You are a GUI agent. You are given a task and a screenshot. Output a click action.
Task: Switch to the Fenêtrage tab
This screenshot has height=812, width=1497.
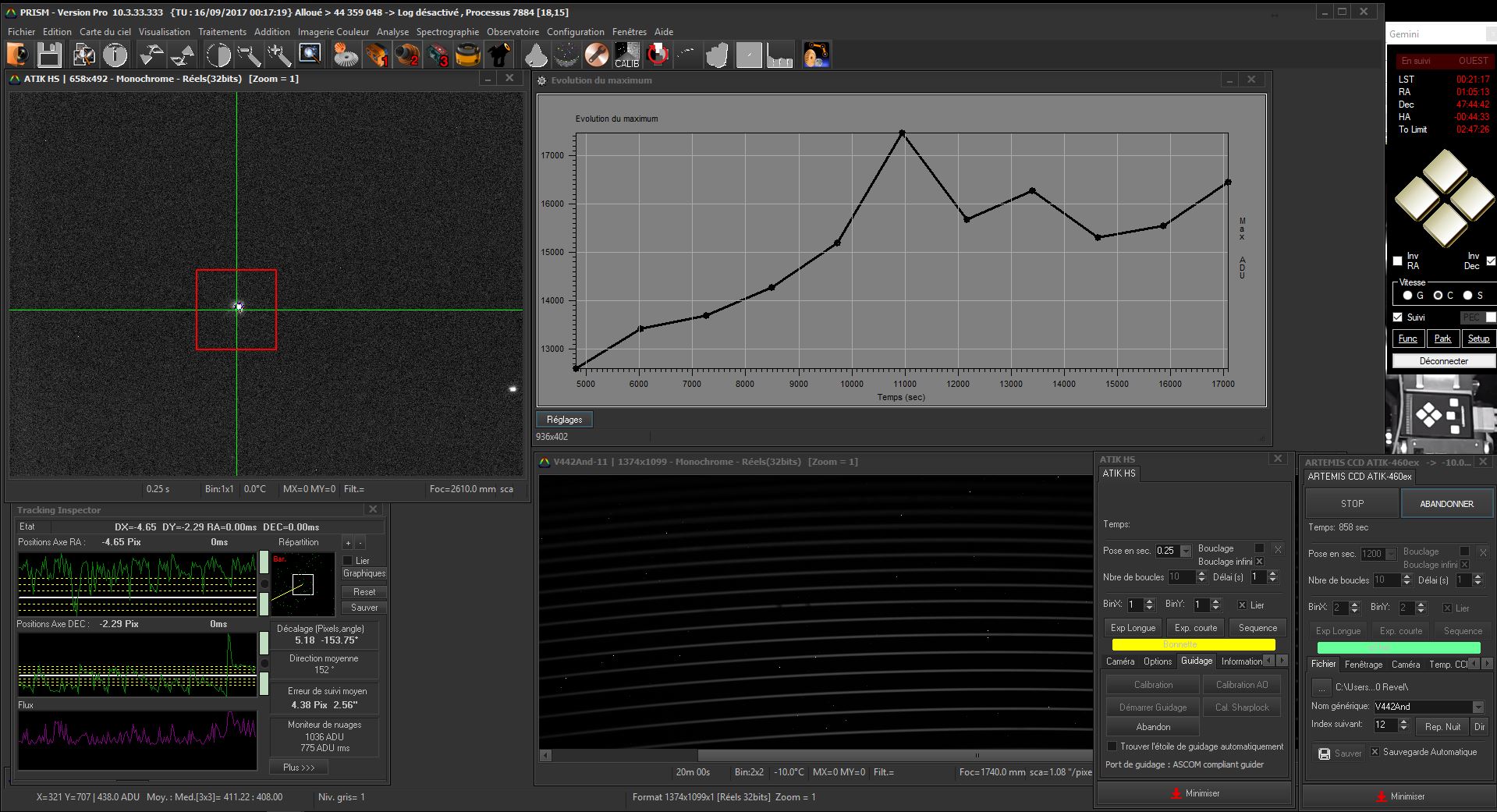(x=1363, y=665)
